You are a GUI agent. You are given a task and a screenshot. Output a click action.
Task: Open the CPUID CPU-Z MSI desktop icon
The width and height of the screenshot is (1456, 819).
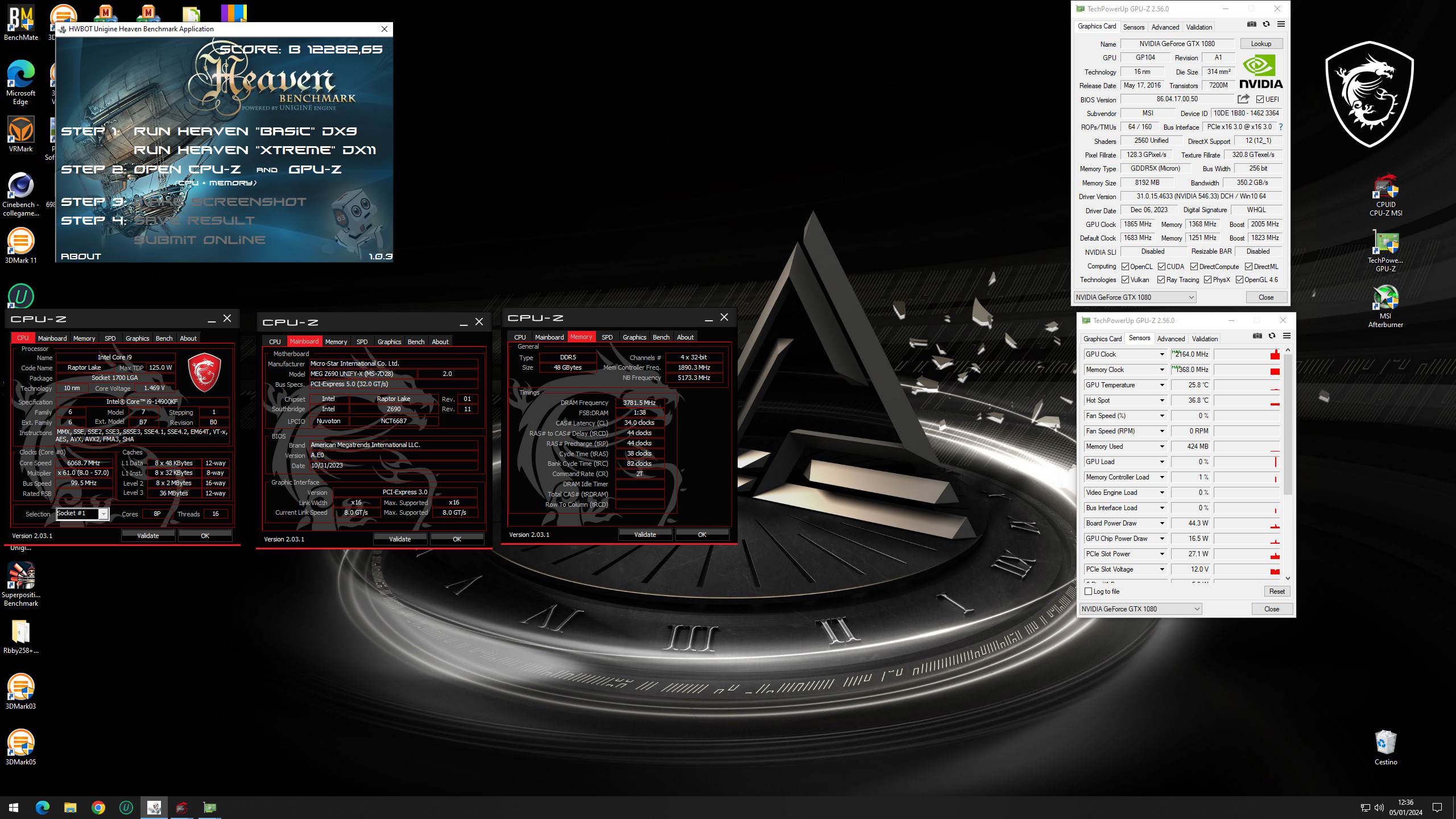pyautogui.click(x=1385, y=195)
